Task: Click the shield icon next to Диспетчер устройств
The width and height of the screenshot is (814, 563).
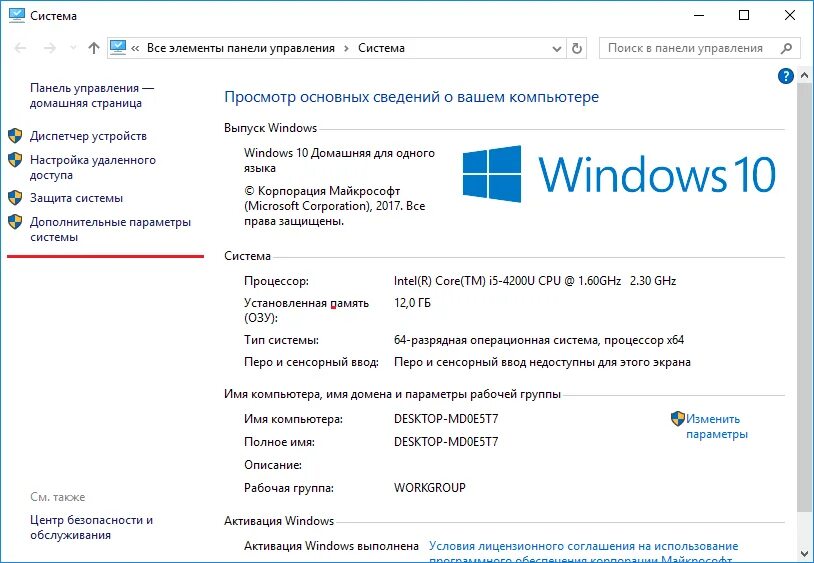Action: point(15,136)
